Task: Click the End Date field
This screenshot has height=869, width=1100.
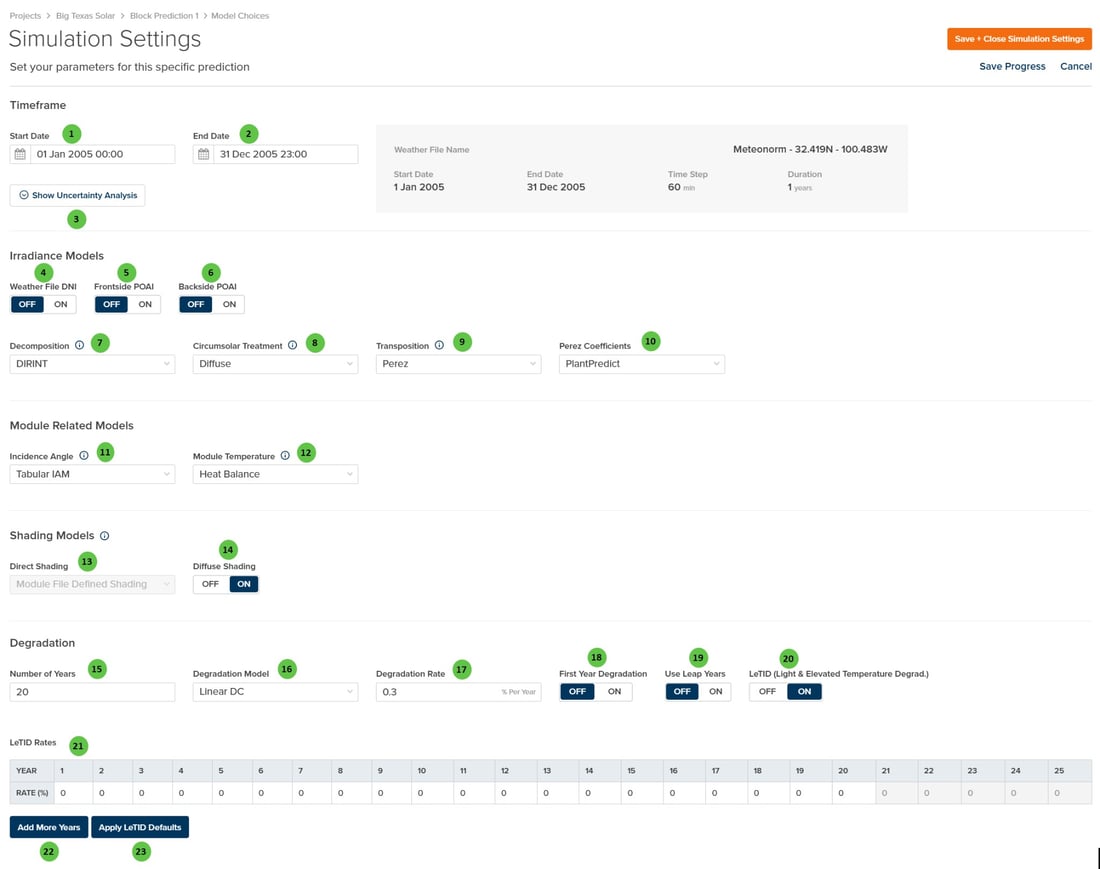Action: pyautogui.click(x=275, y=154)
